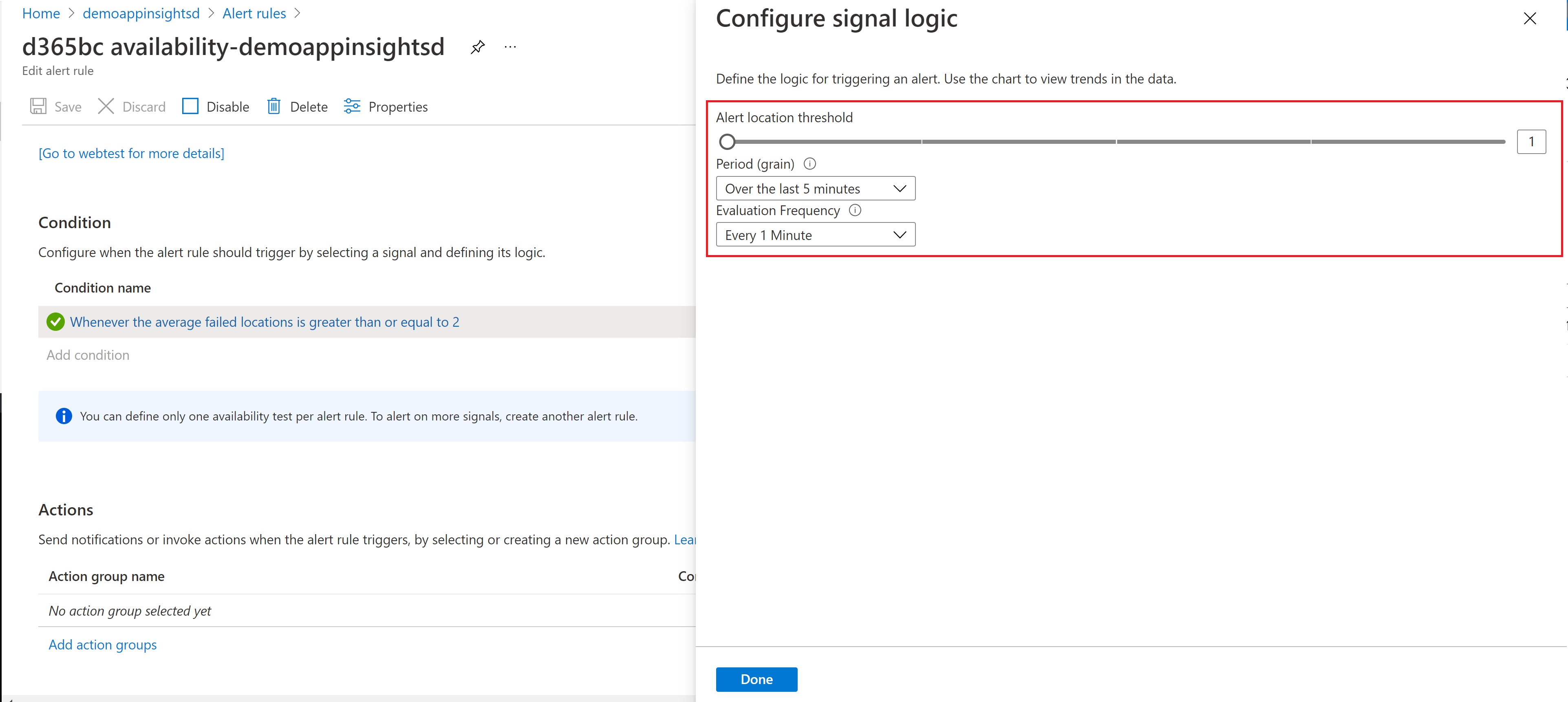The image size is (1568, 702).
Task: Click the threshold value input box
Action: [x=1531, y=142]
